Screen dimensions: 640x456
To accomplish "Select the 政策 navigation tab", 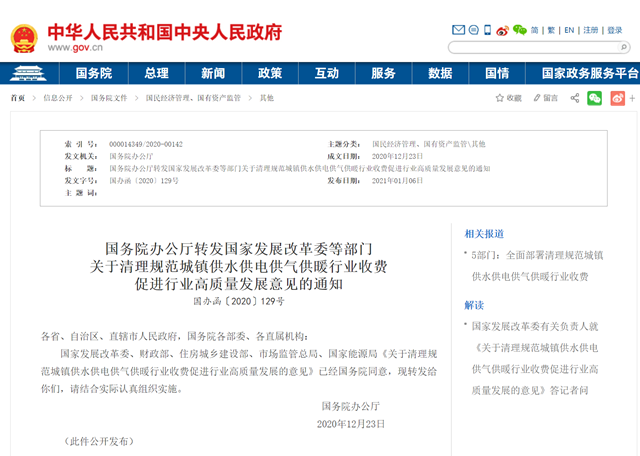I will click(x=270, y=73).
